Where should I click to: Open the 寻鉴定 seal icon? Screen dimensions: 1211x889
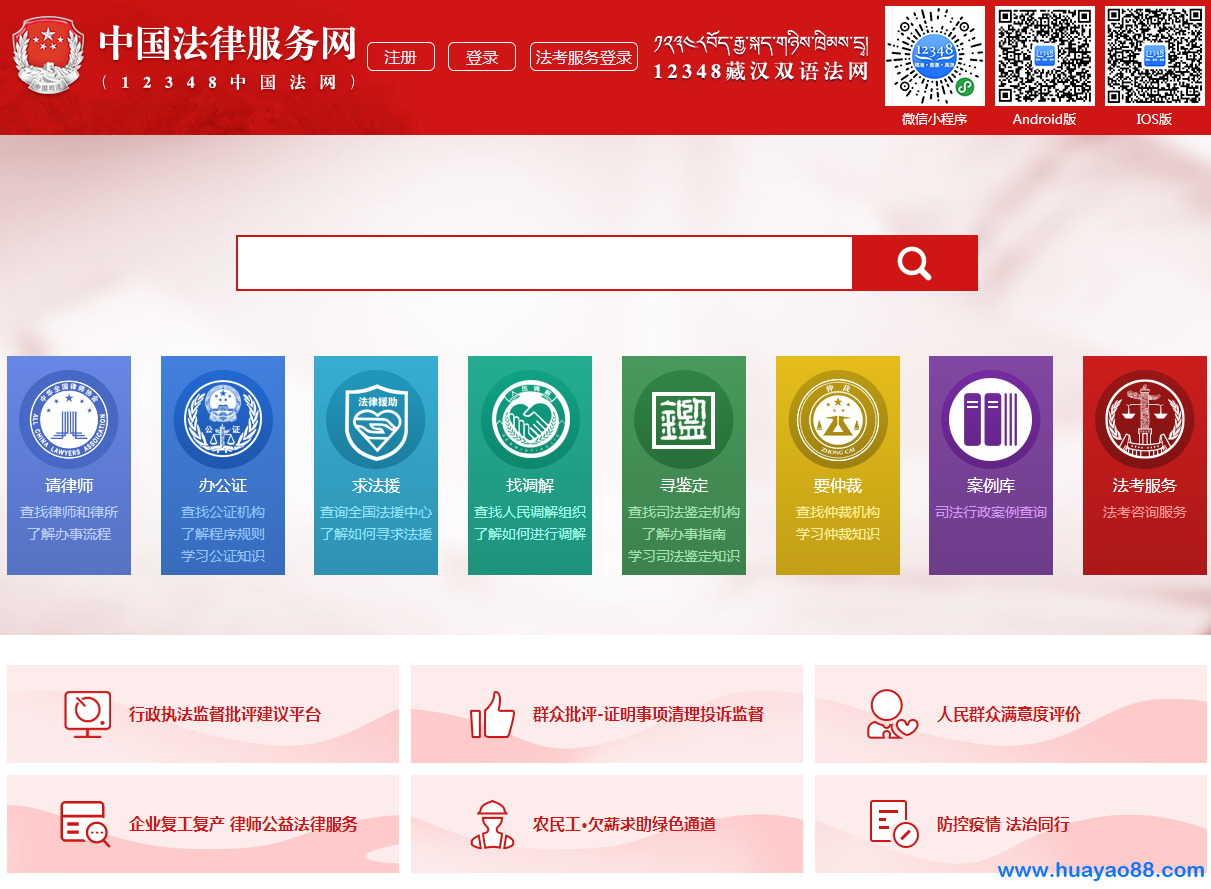(x=684, y=420)
